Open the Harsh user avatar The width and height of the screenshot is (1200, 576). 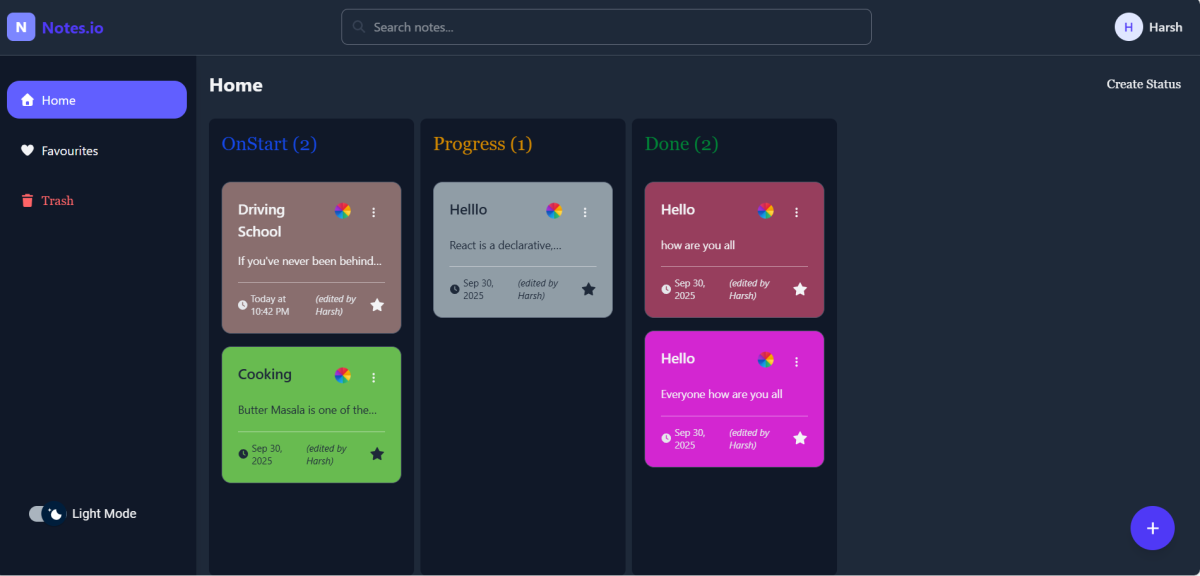(1128, 27)
